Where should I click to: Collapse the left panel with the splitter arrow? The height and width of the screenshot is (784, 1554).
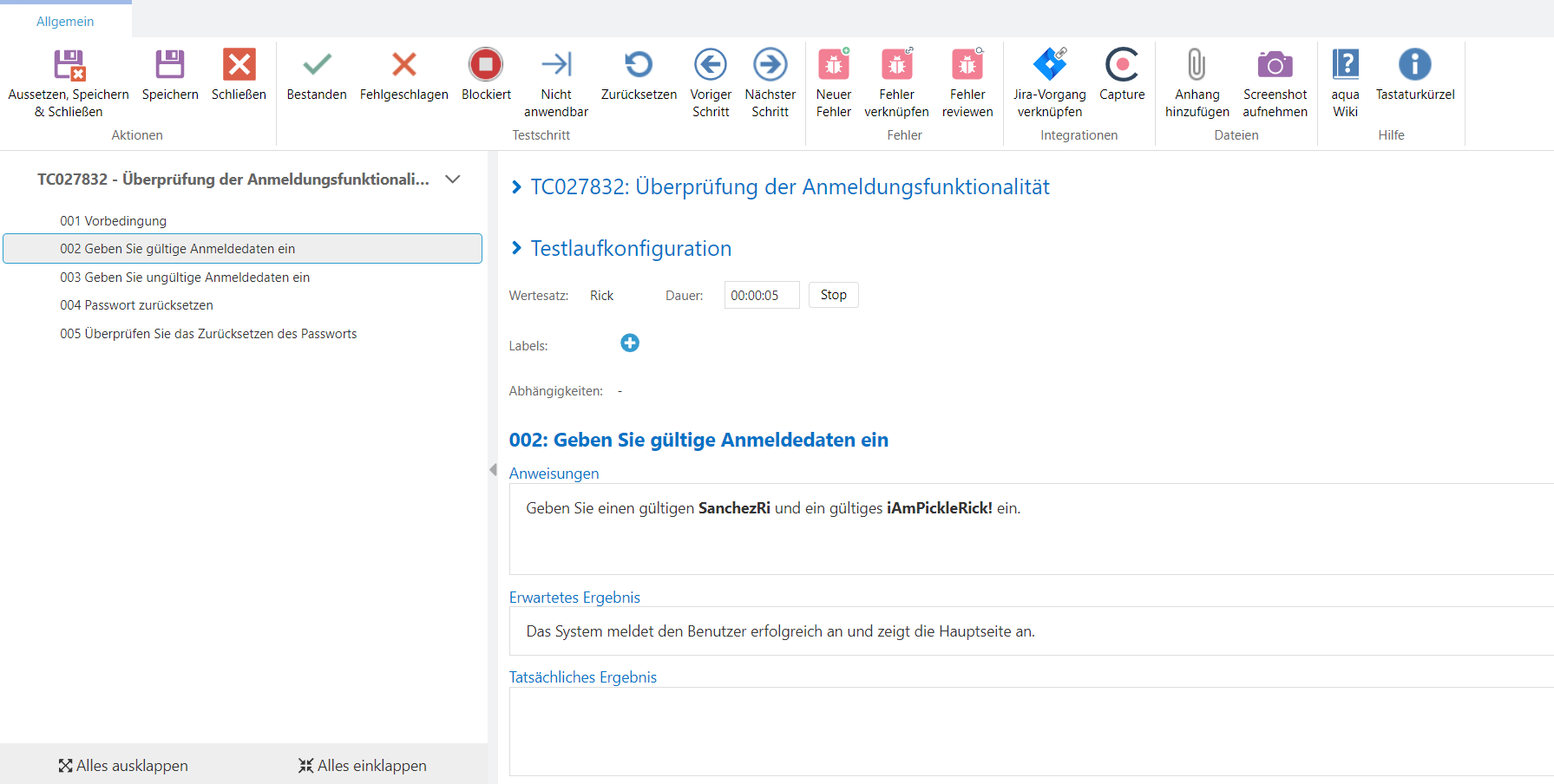(x=493, y=470)
